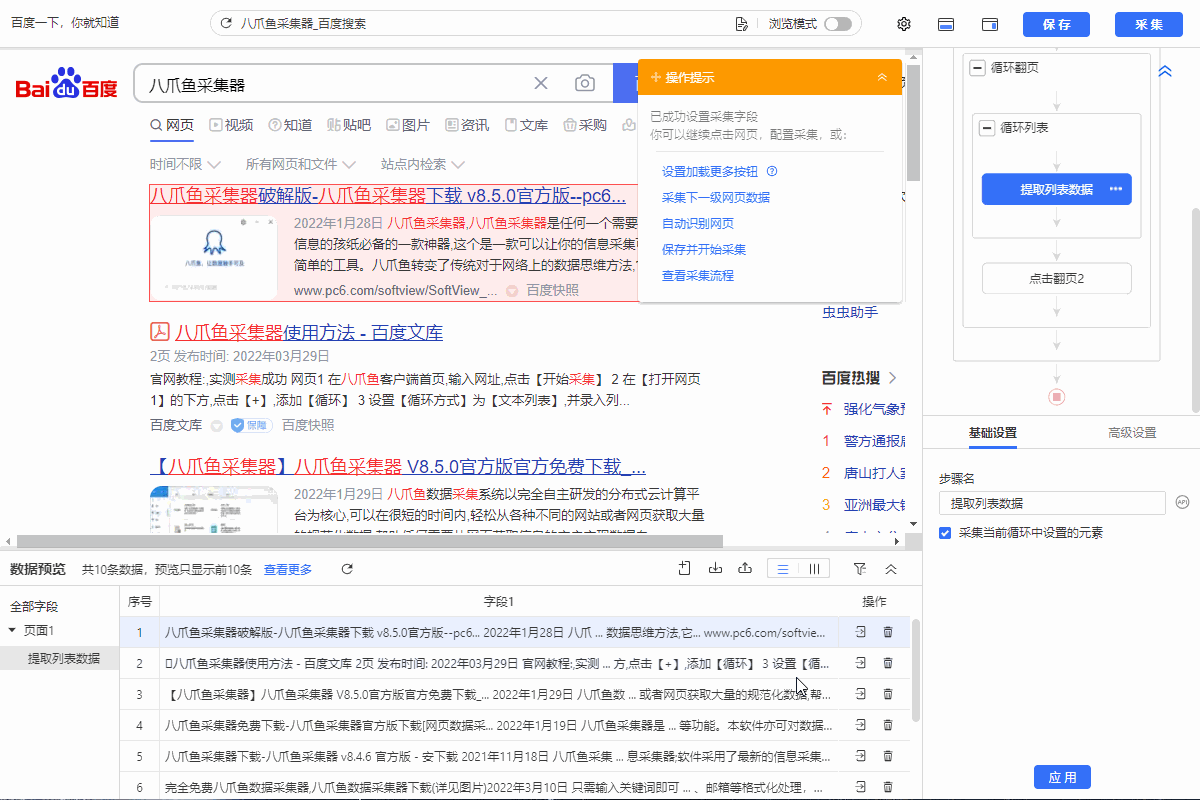Click the 字段1 column header
The image size is (1200, 800).
click(498, 601)
